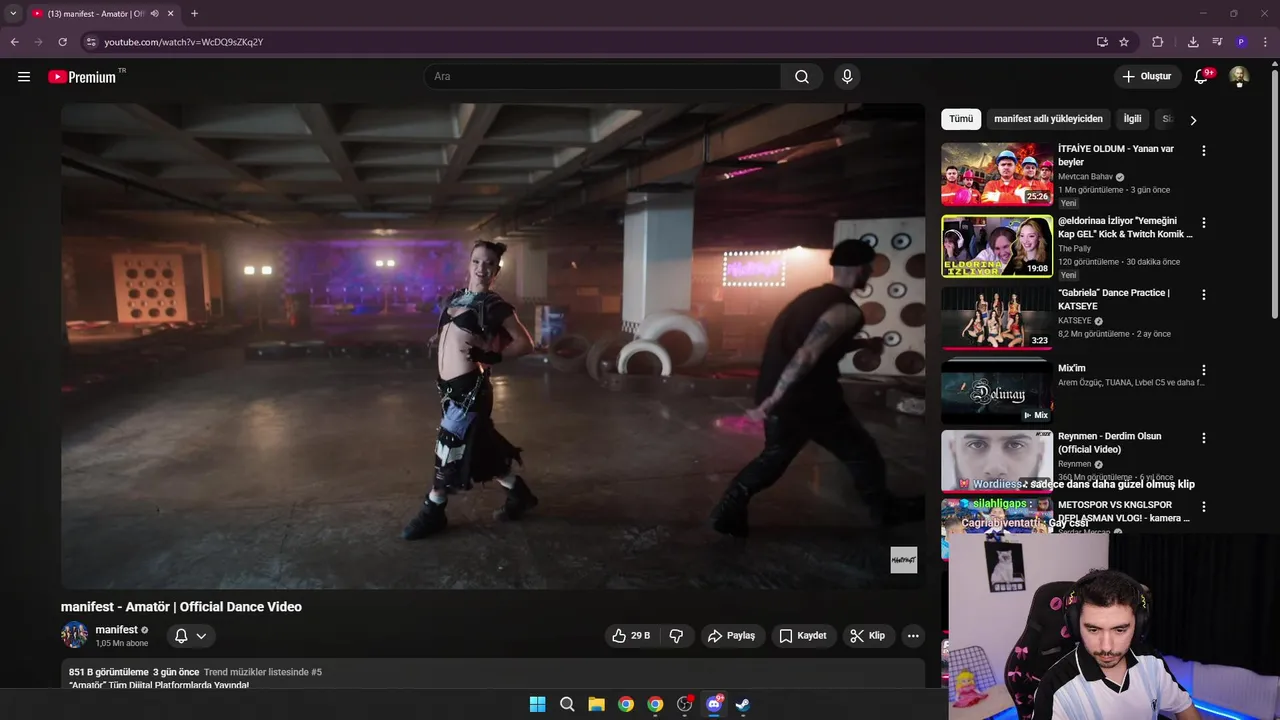Image resolution: width=1280 pixels, height=720 pixels.
Task: Open Windows Start menu
Action: [x=537, y=704]
